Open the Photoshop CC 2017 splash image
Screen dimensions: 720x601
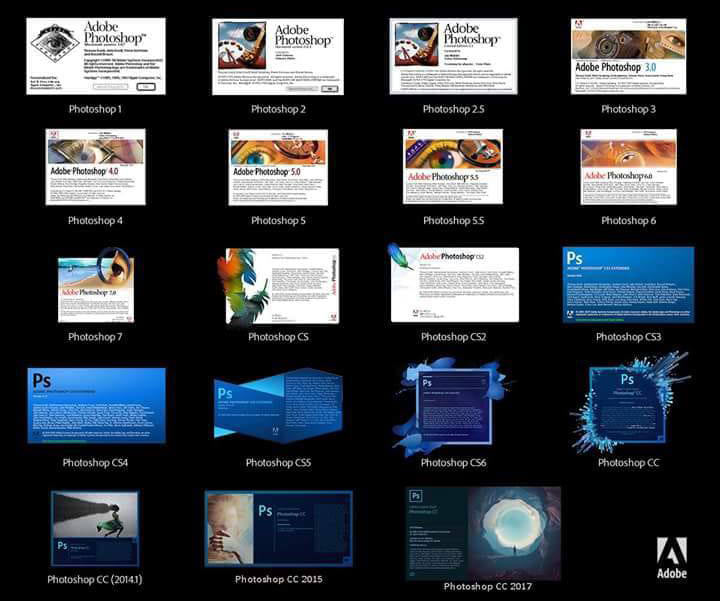483,534
